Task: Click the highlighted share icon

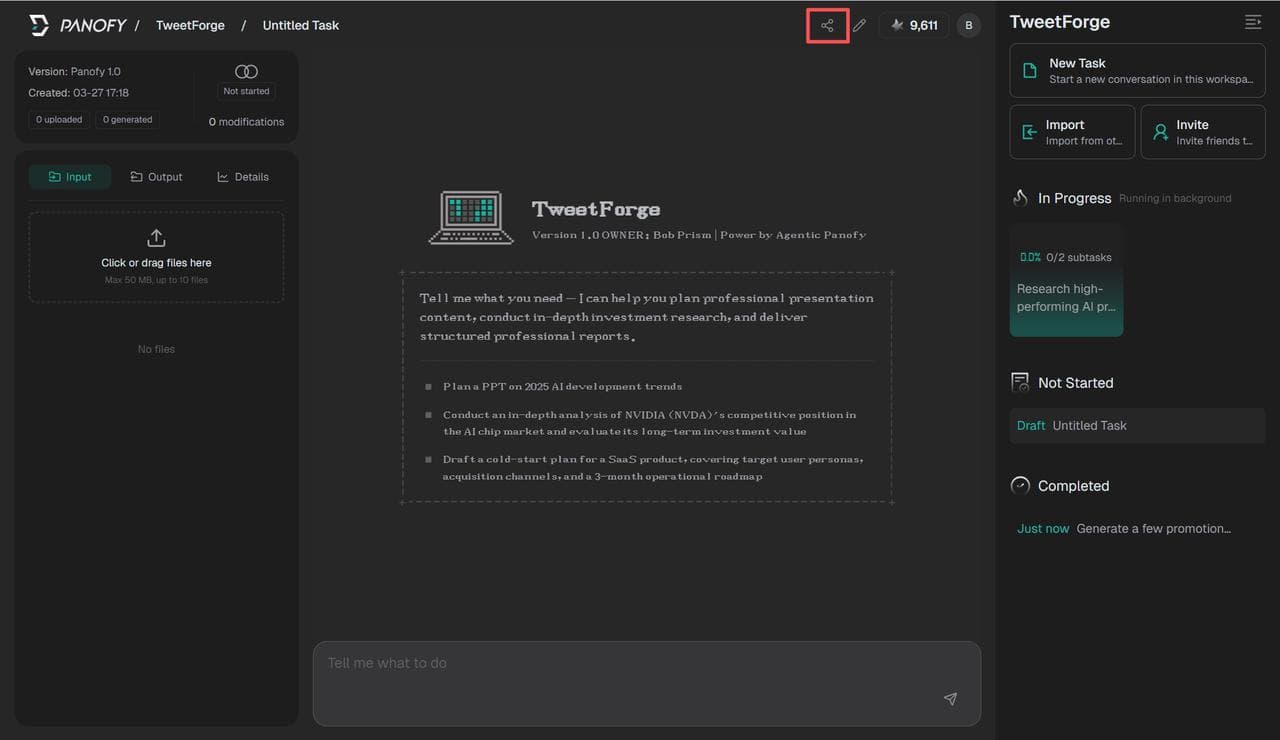Action: [x=827, y=25]
